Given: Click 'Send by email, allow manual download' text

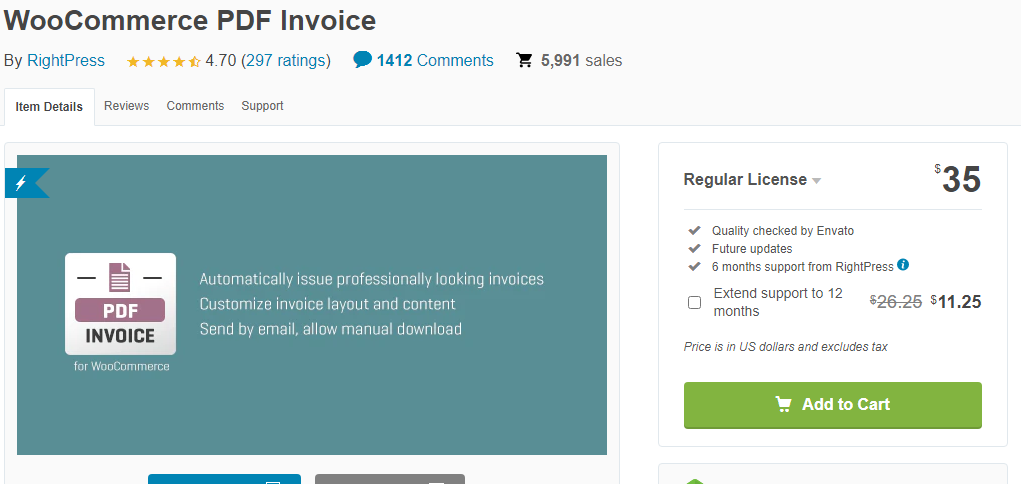Looking at the screenshot, I should (331, 329).
